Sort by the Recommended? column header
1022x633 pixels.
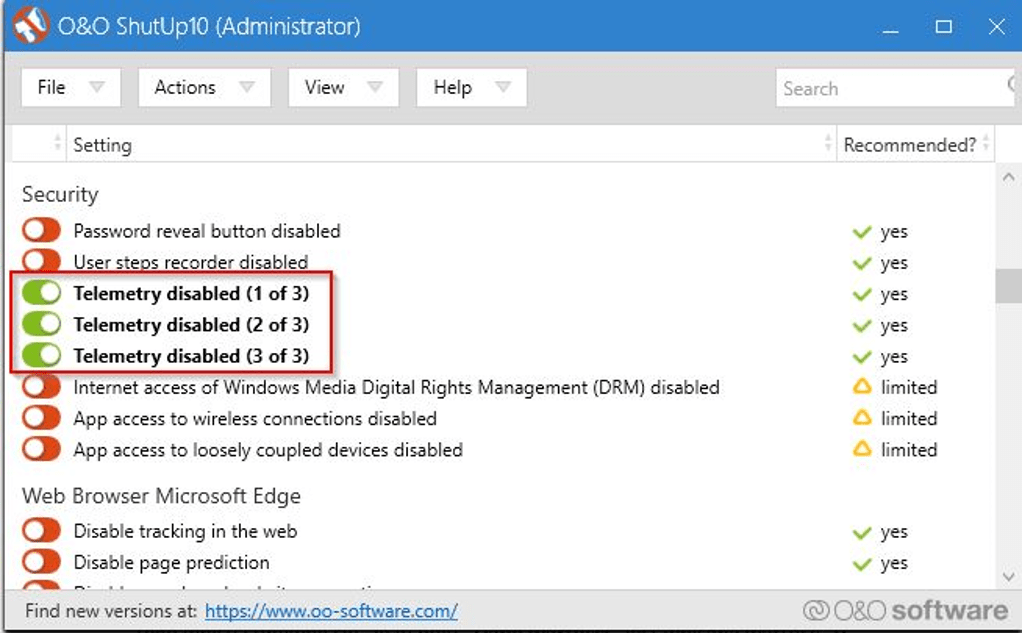(909, 145)
